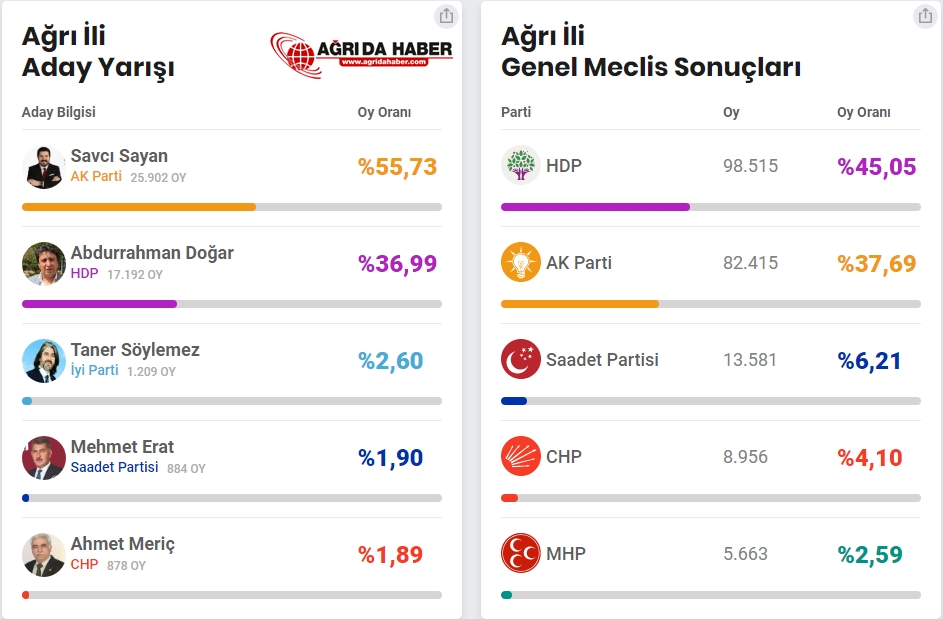Click share icon on Genel Meclis card
943x619 pixels.
925,16
